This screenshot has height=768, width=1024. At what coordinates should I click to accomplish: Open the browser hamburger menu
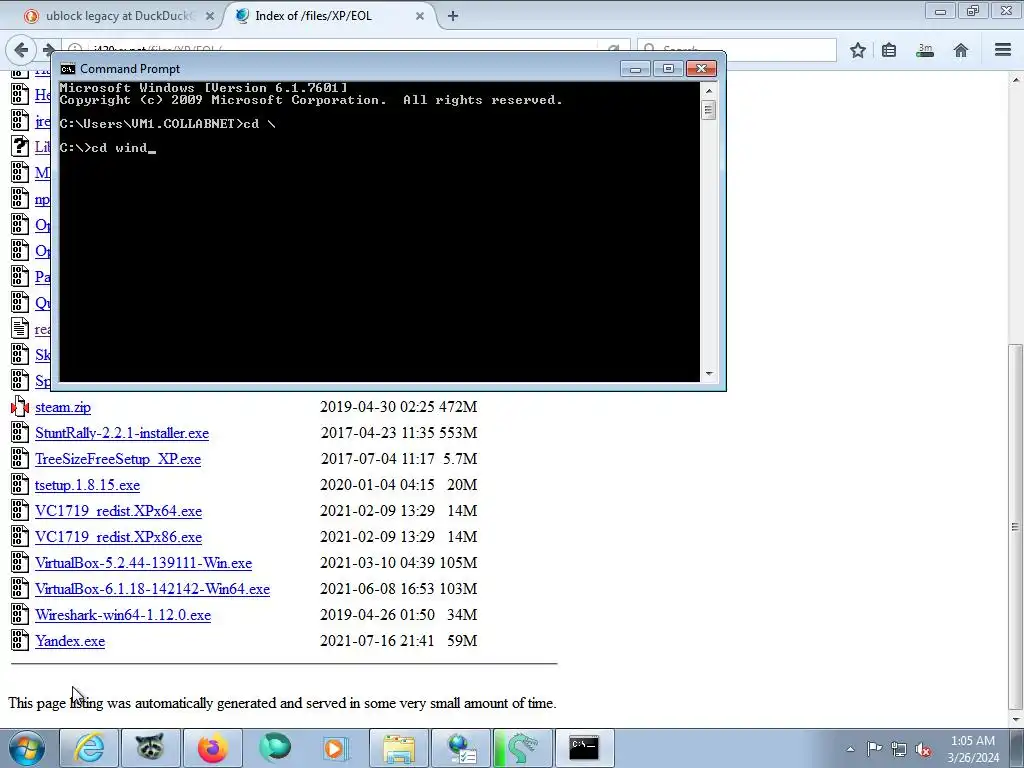click(x=1003, y=50)
